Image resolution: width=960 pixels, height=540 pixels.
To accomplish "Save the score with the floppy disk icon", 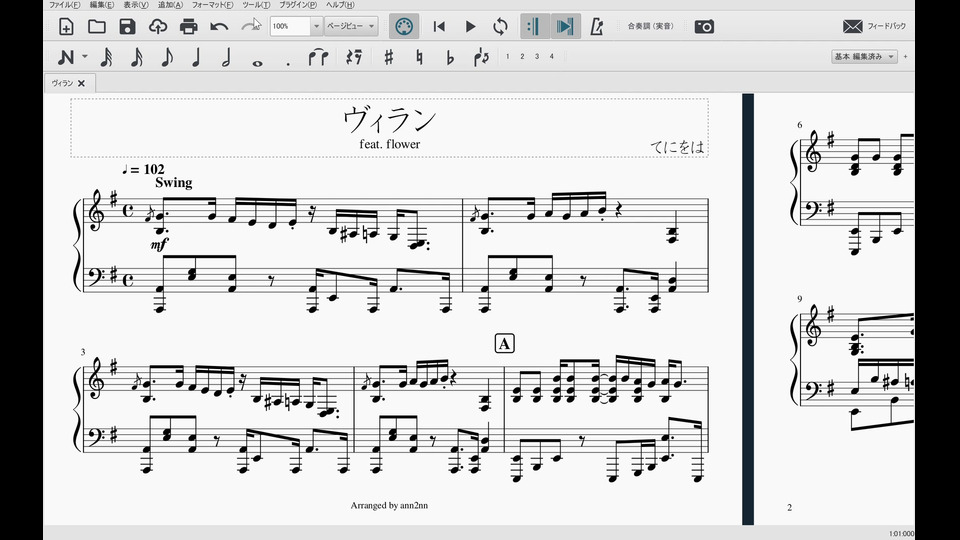I will pos(127,26).
